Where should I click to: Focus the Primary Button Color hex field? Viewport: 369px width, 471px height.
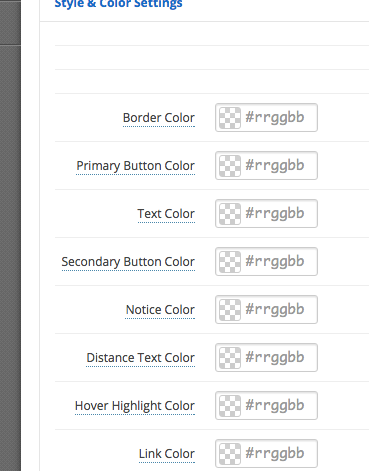pos(279,166)
